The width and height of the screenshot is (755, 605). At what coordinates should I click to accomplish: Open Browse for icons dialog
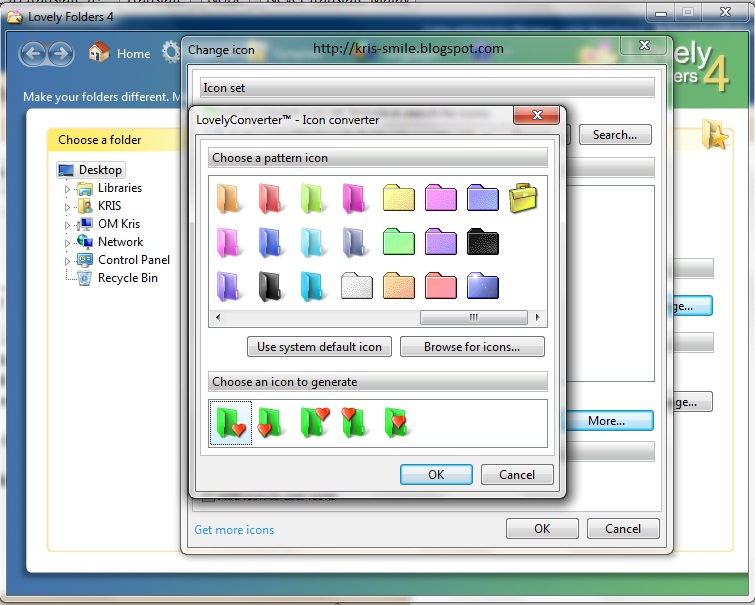click(472, 347)
